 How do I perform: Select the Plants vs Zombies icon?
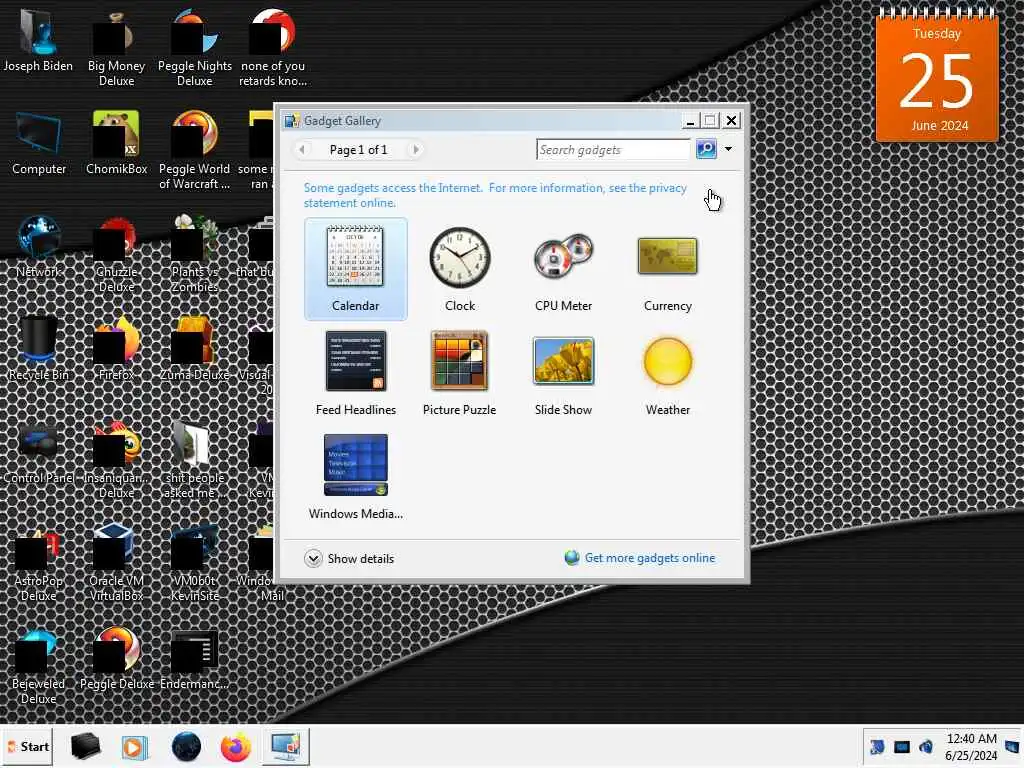pos(195,255)
